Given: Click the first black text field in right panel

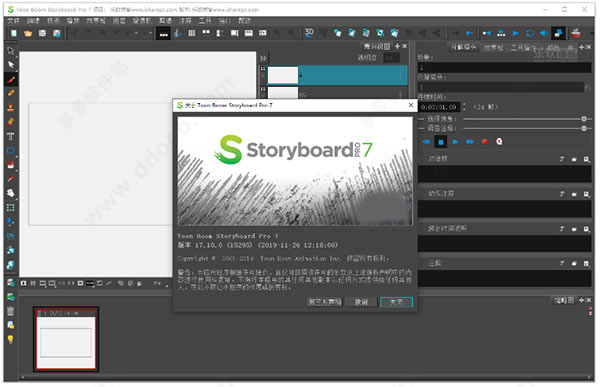Looking at the screenshot, I should pyautogui.click(x=504, y=68).
